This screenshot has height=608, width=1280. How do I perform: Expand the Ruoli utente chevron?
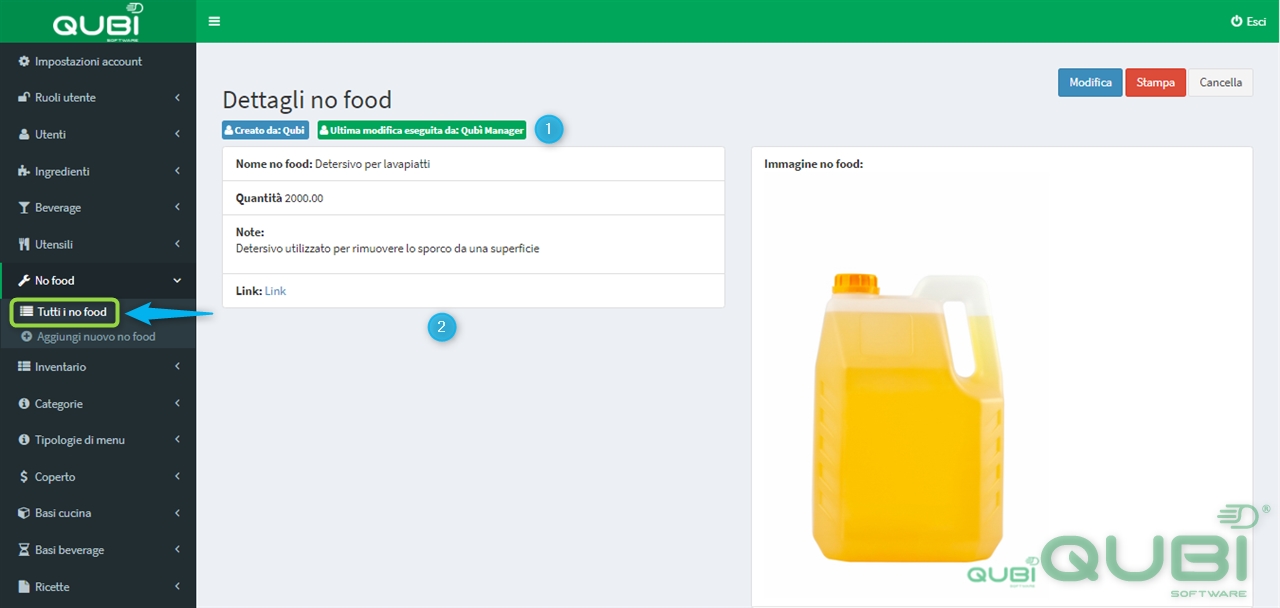click(x=177, y=98)
